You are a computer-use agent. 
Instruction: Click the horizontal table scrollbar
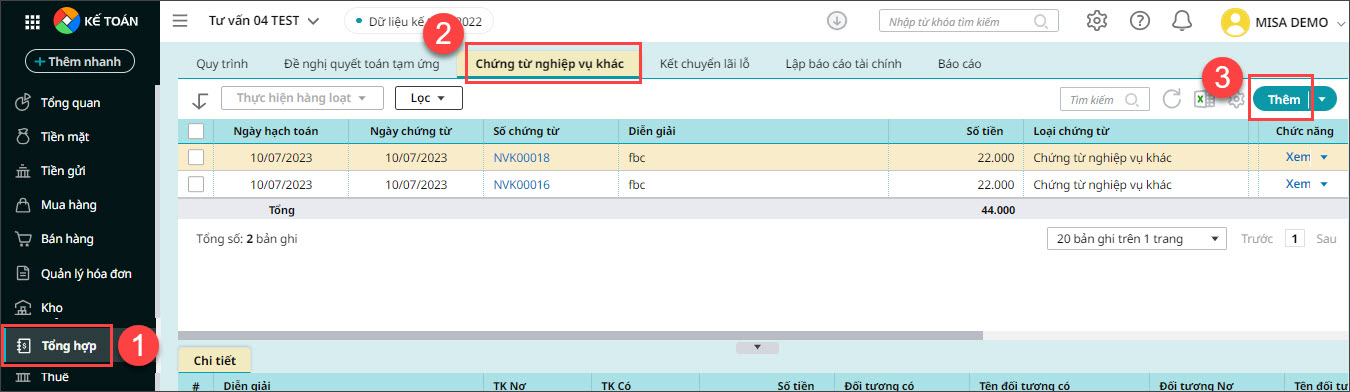point(581,335)
